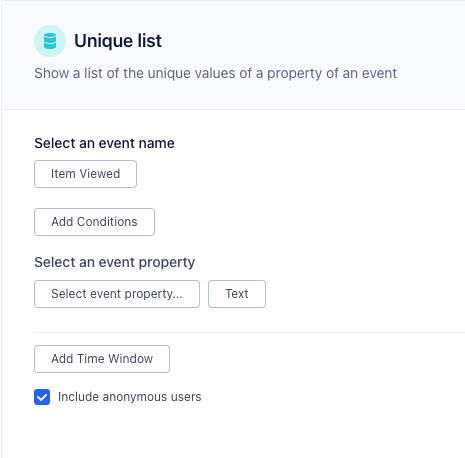Image resolution: width=465 pixels, height=458 pixels.
Task: Open the Item Viewed event dropdown
Action: 85,174
